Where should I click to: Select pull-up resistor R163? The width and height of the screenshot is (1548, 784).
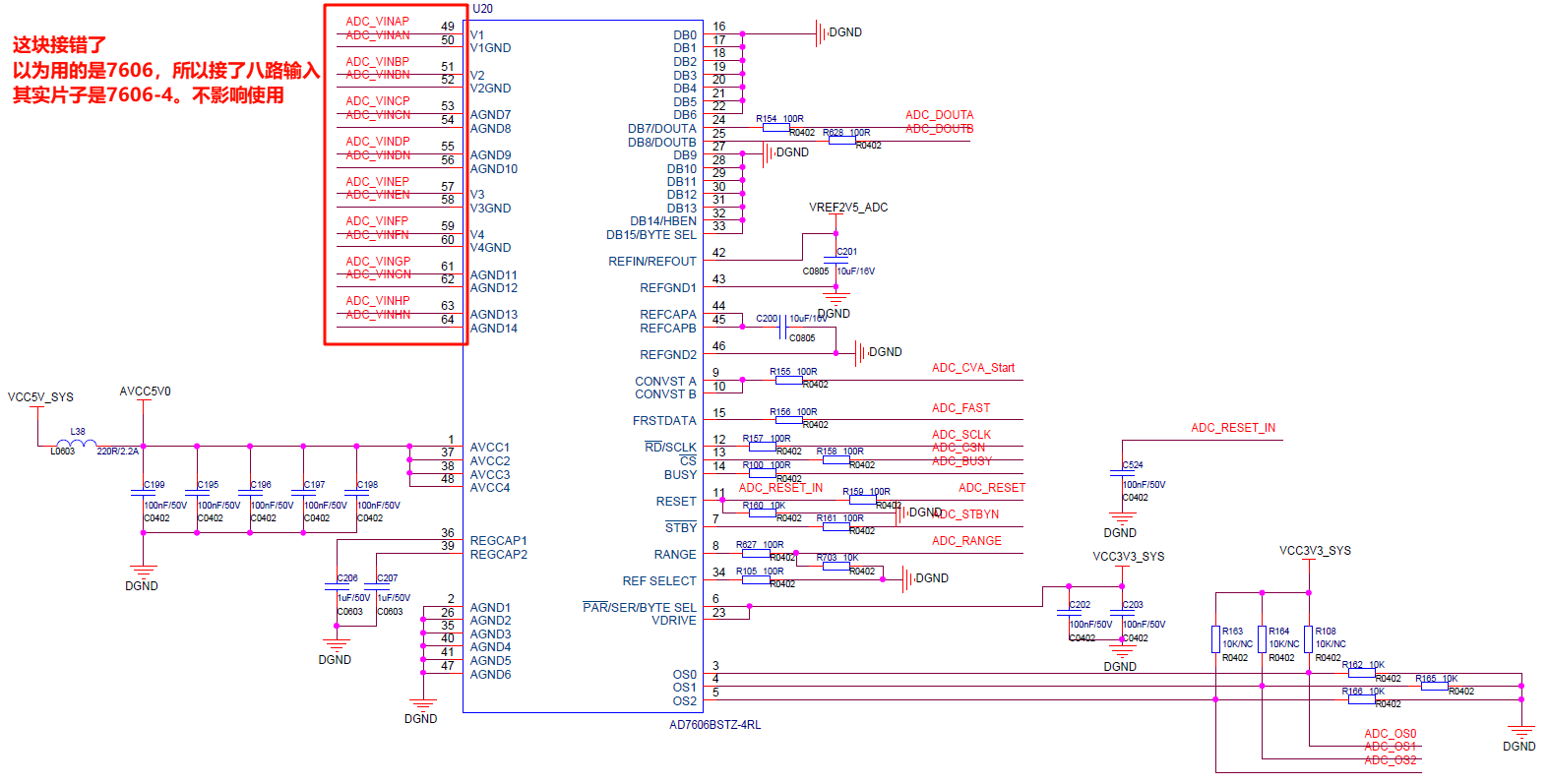[x=1216, y=639]
